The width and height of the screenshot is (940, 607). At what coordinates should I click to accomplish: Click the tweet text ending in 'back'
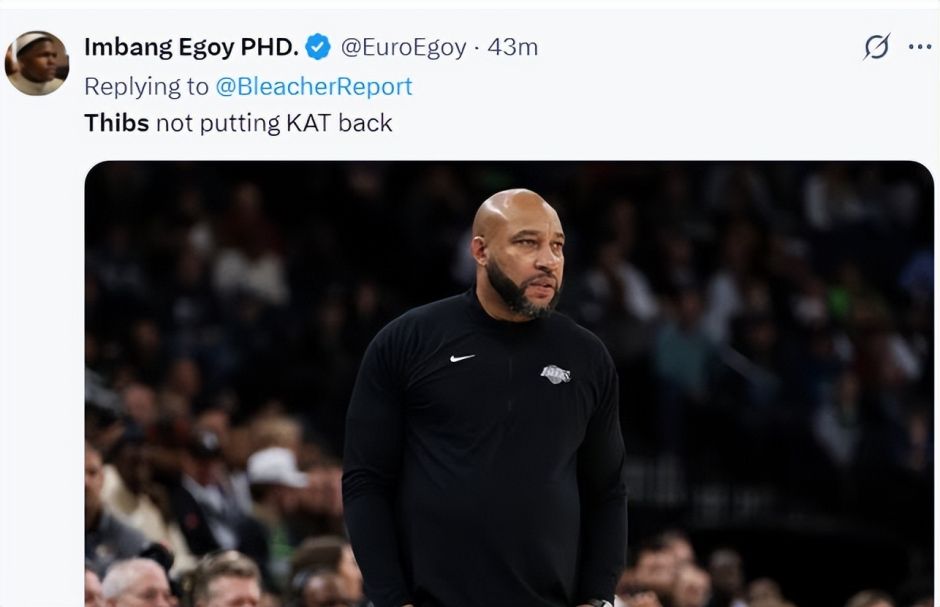coord(238,123)
